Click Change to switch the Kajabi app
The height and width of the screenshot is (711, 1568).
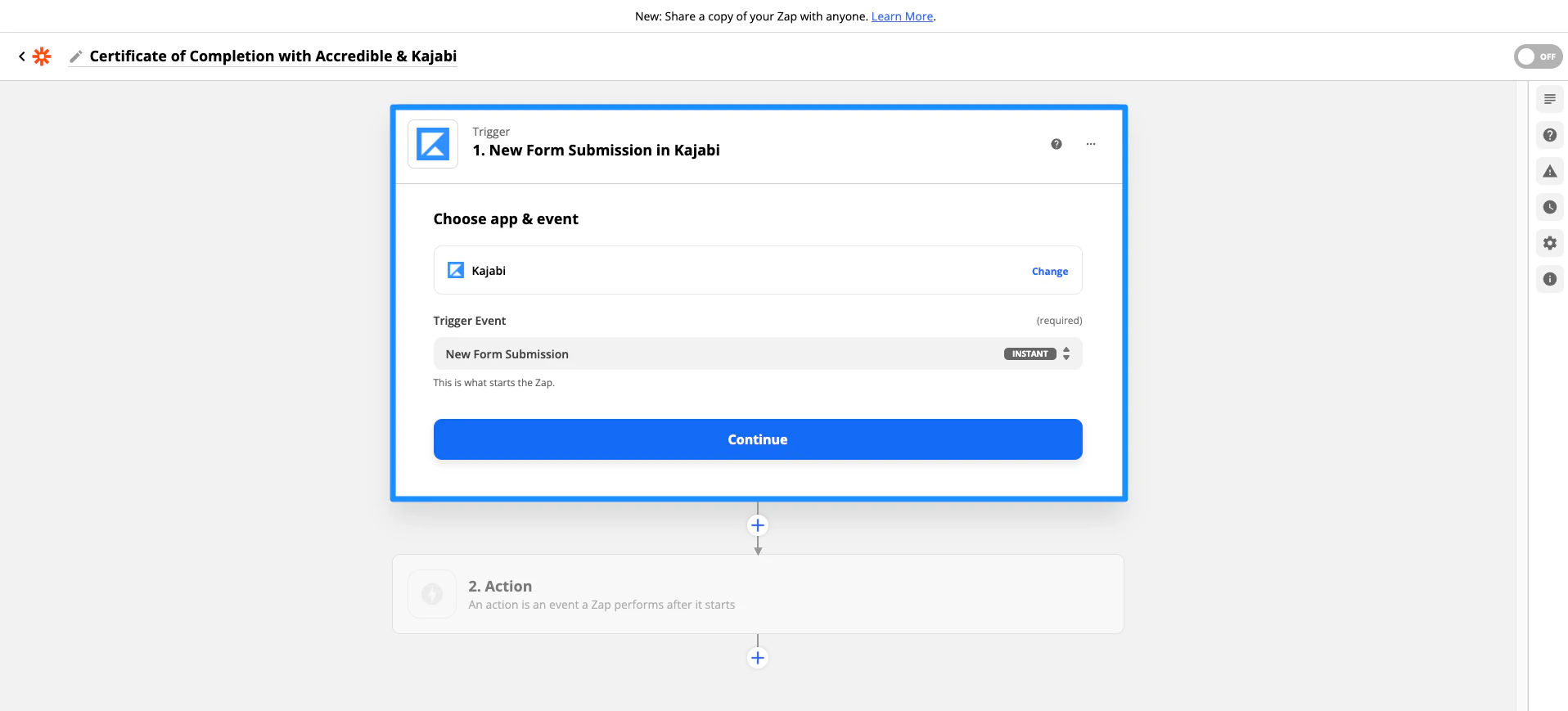click(x=1049, y=272)
